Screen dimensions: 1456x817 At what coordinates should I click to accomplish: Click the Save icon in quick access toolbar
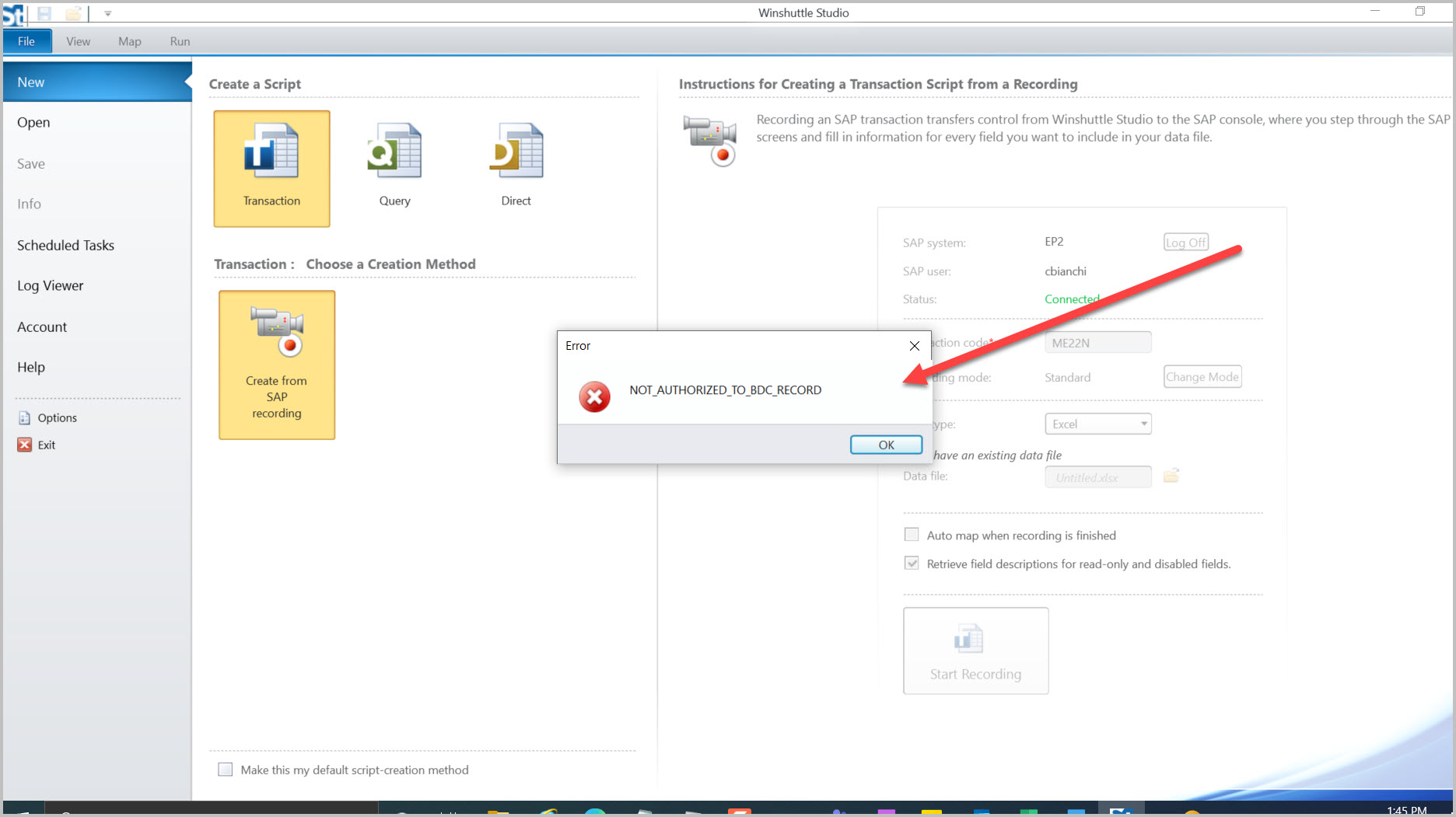click(44, 13)
